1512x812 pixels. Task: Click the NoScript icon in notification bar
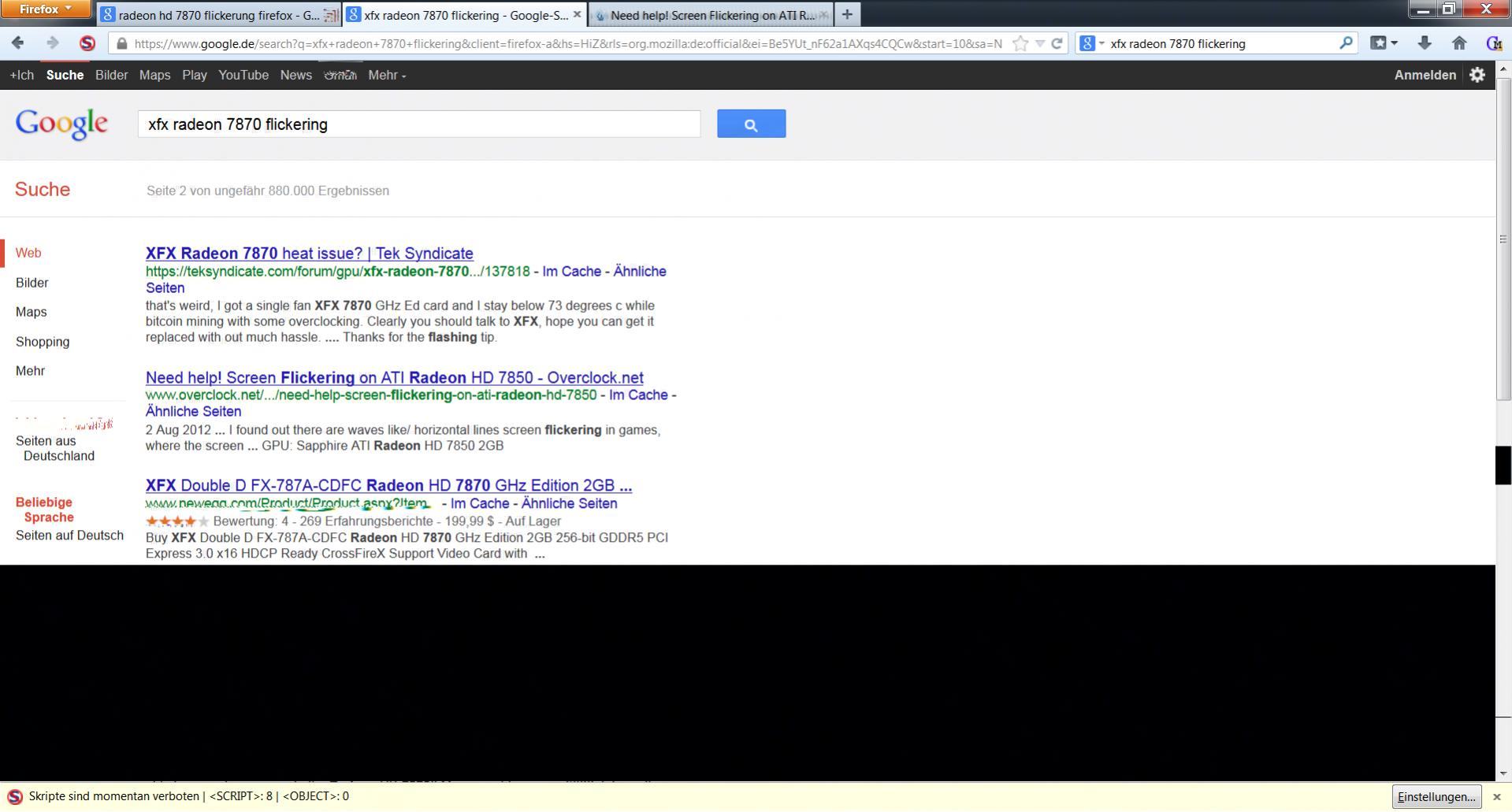tap(14, 796)
